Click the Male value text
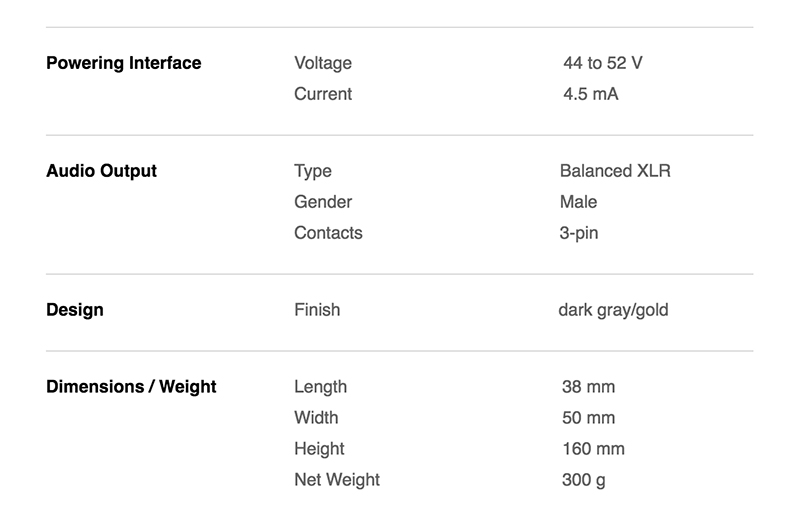 click(578, 202)
